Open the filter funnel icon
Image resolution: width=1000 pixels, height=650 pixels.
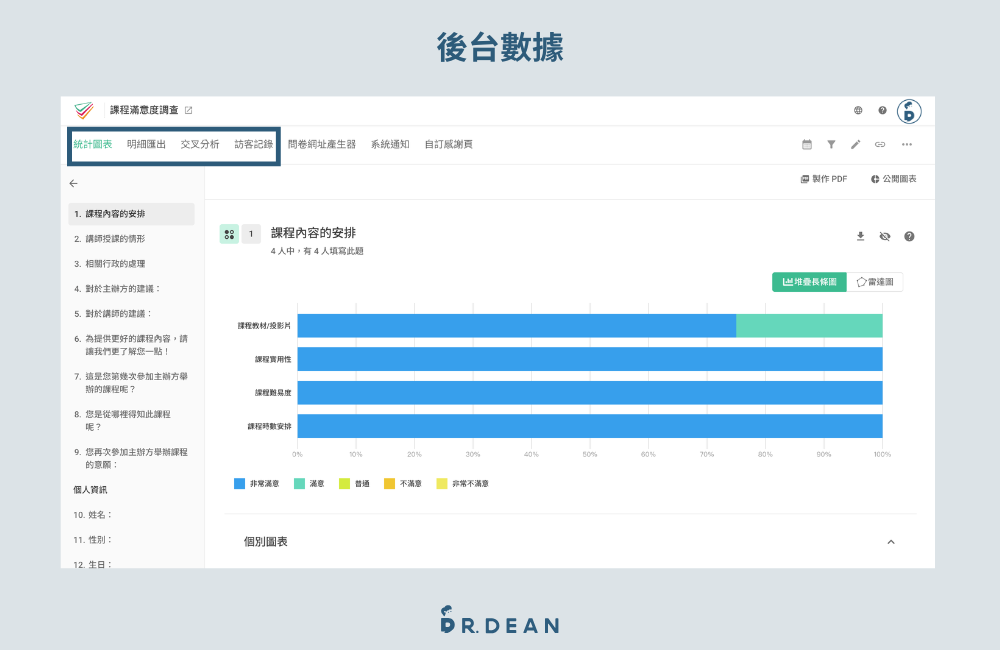[x=831, y=144]
